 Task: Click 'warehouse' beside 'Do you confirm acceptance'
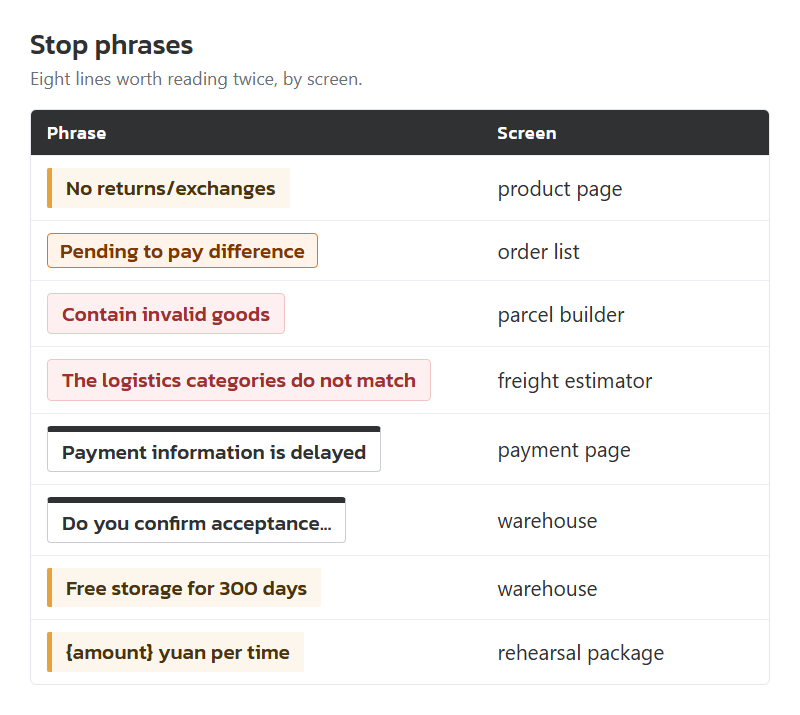coord(547,521)
